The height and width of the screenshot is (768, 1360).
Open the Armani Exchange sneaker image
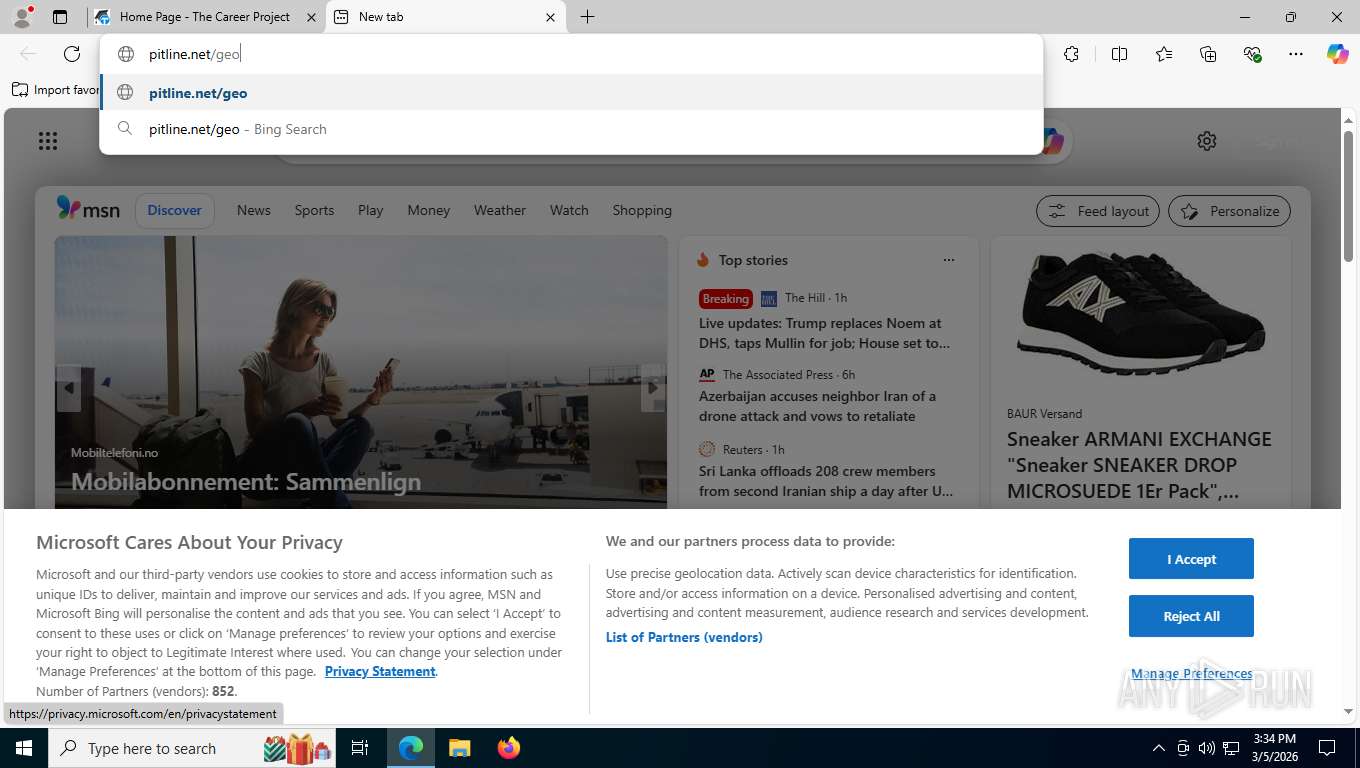pos(1140,316)
